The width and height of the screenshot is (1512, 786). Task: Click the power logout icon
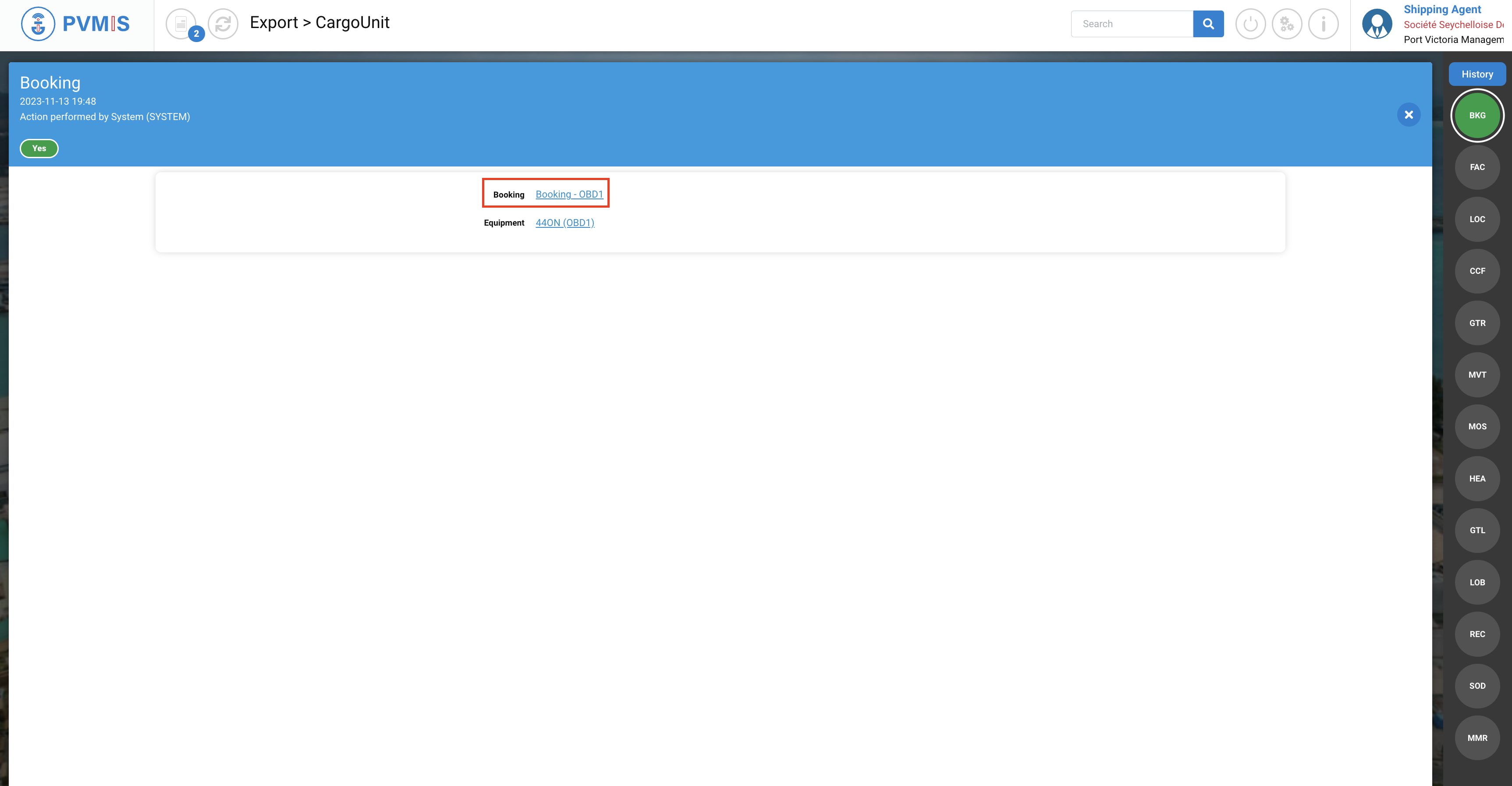click(1250, 24)
